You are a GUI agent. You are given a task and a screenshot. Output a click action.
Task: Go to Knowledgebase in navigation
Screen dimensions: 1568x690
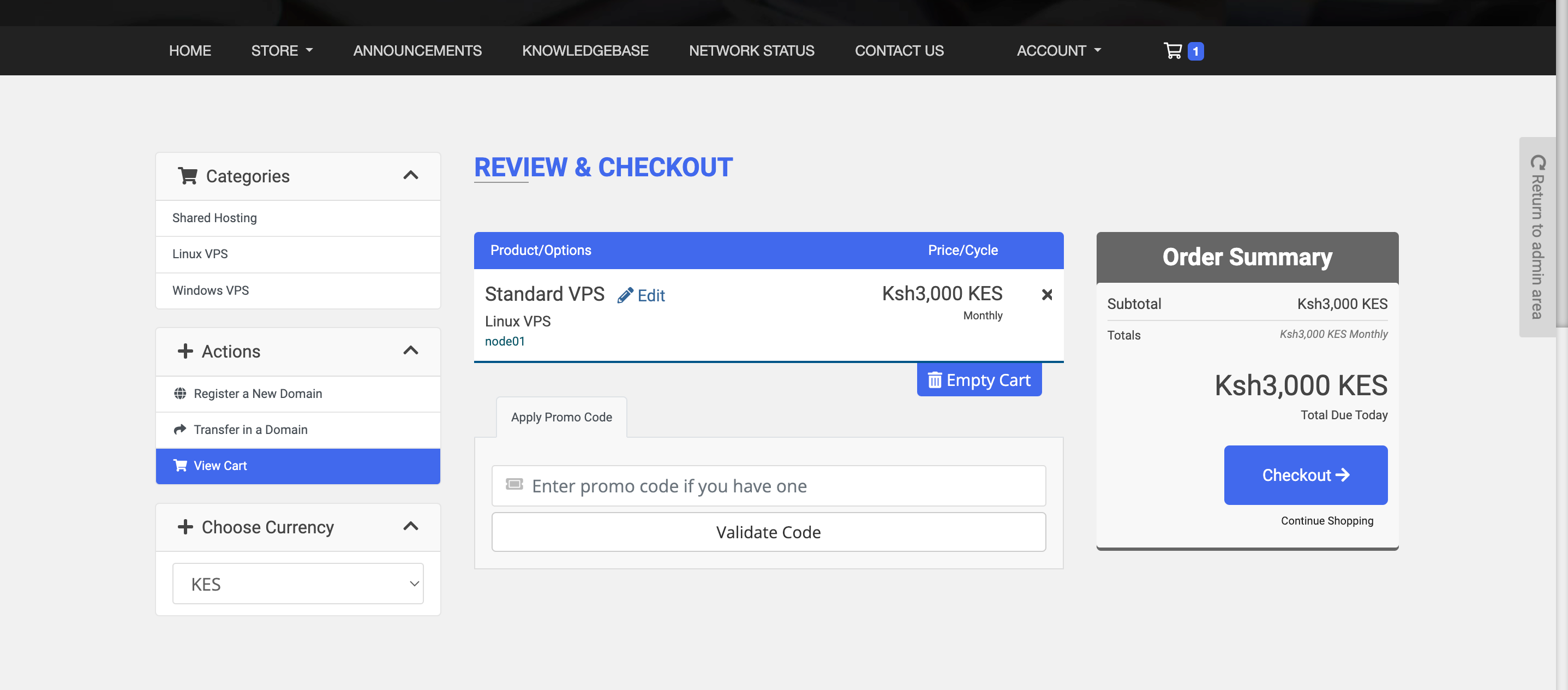(585, 51)
